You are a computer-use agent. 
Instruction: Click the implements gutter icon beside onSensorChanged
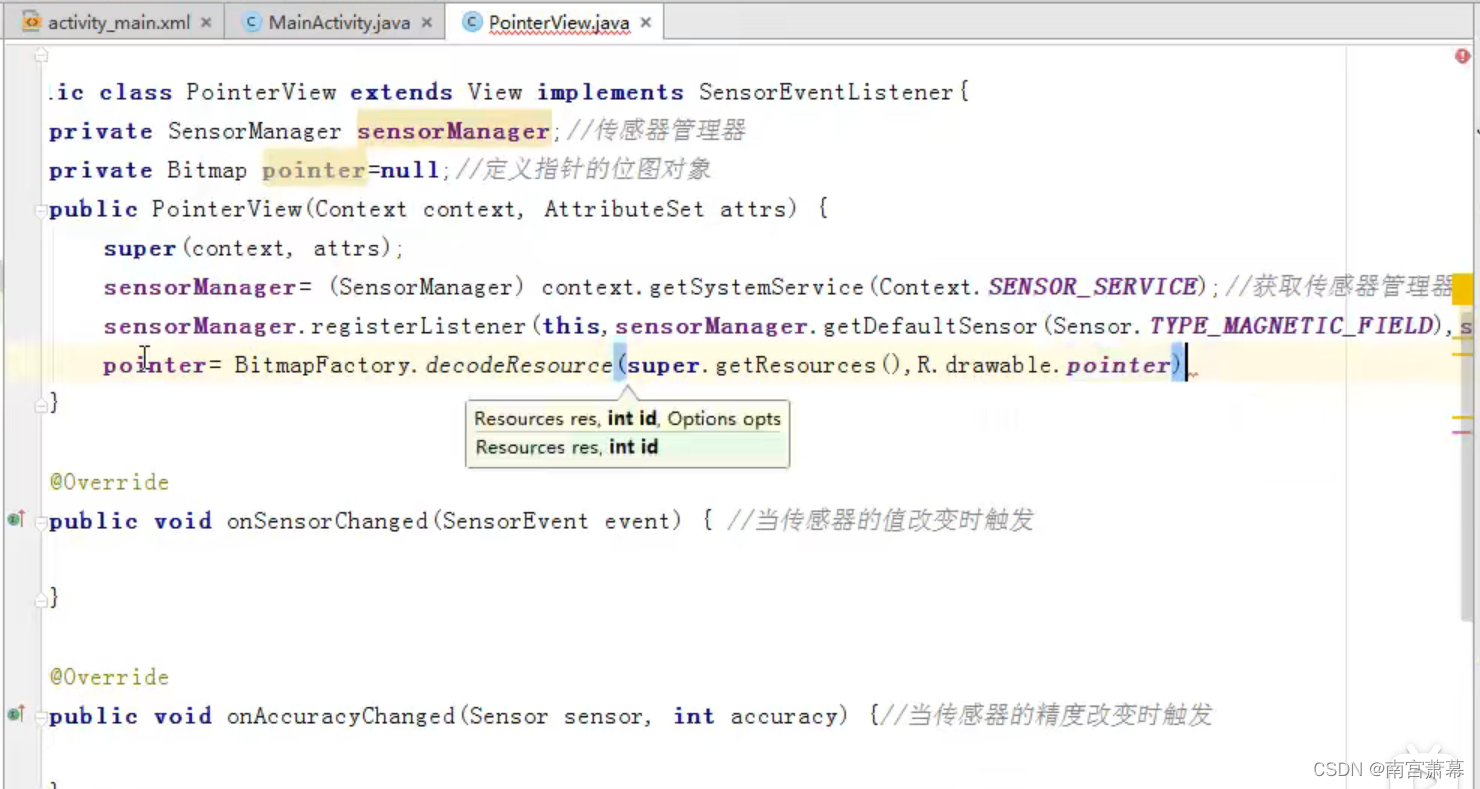tap(16, 519)
